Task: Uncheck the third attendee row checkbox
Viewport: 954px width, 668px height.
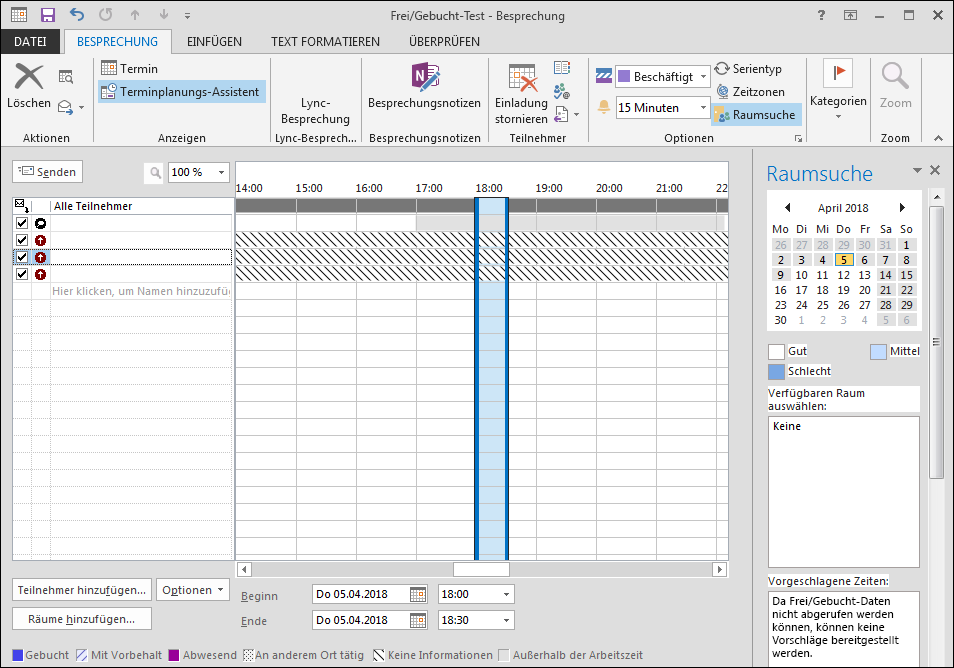Action: pyautogui.click(x=22, y=257)
